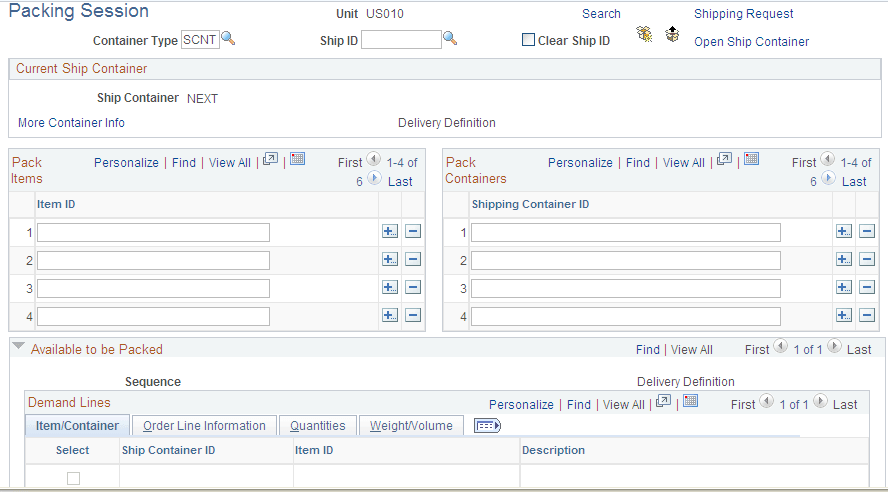This screenshot has height=492, width=888.
Task: Open the Shipping Request link
Action: pyautogui.click(x=744, y=14)
